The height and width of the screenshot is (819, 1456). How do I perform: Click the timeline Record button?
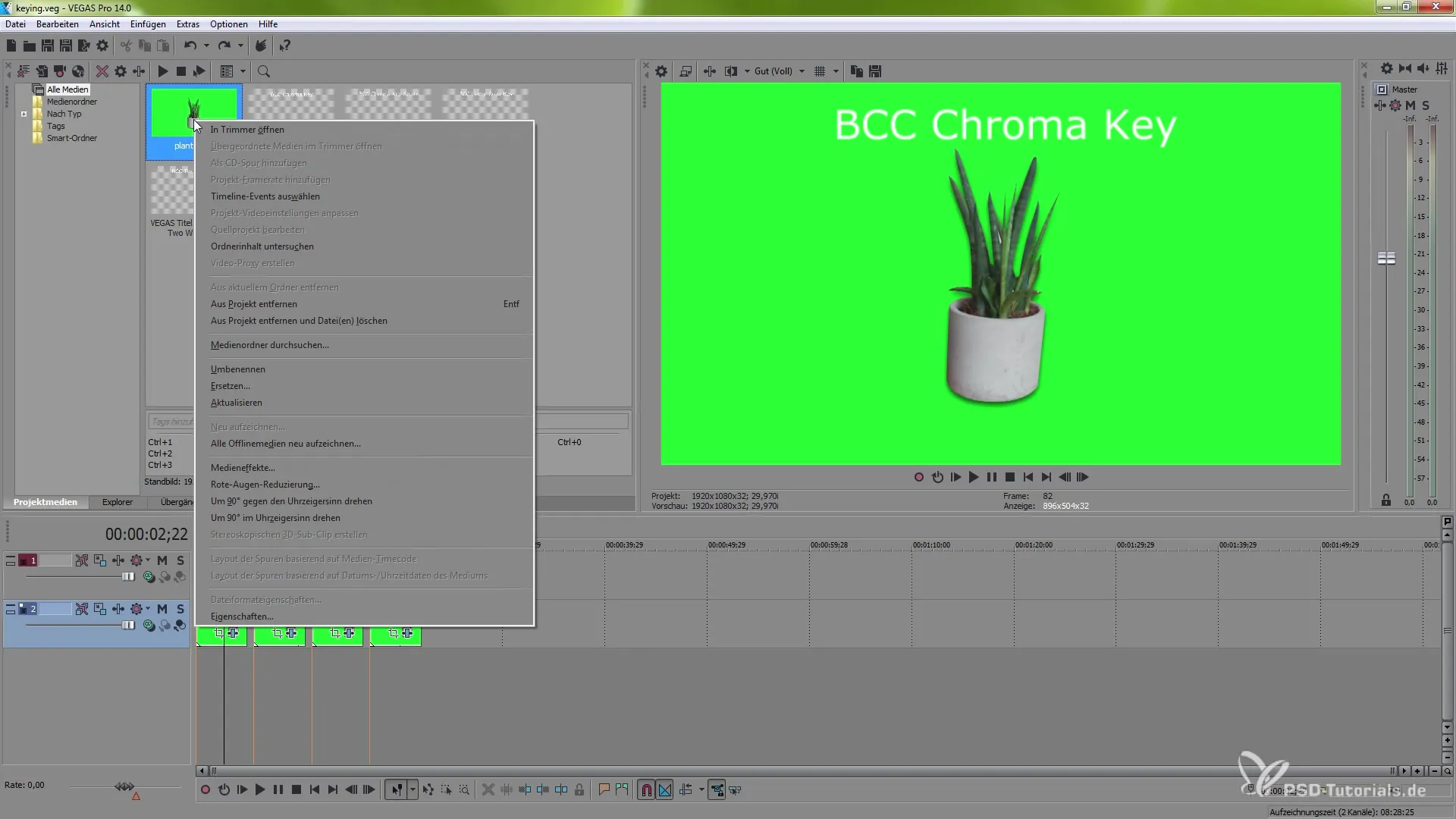205,790
